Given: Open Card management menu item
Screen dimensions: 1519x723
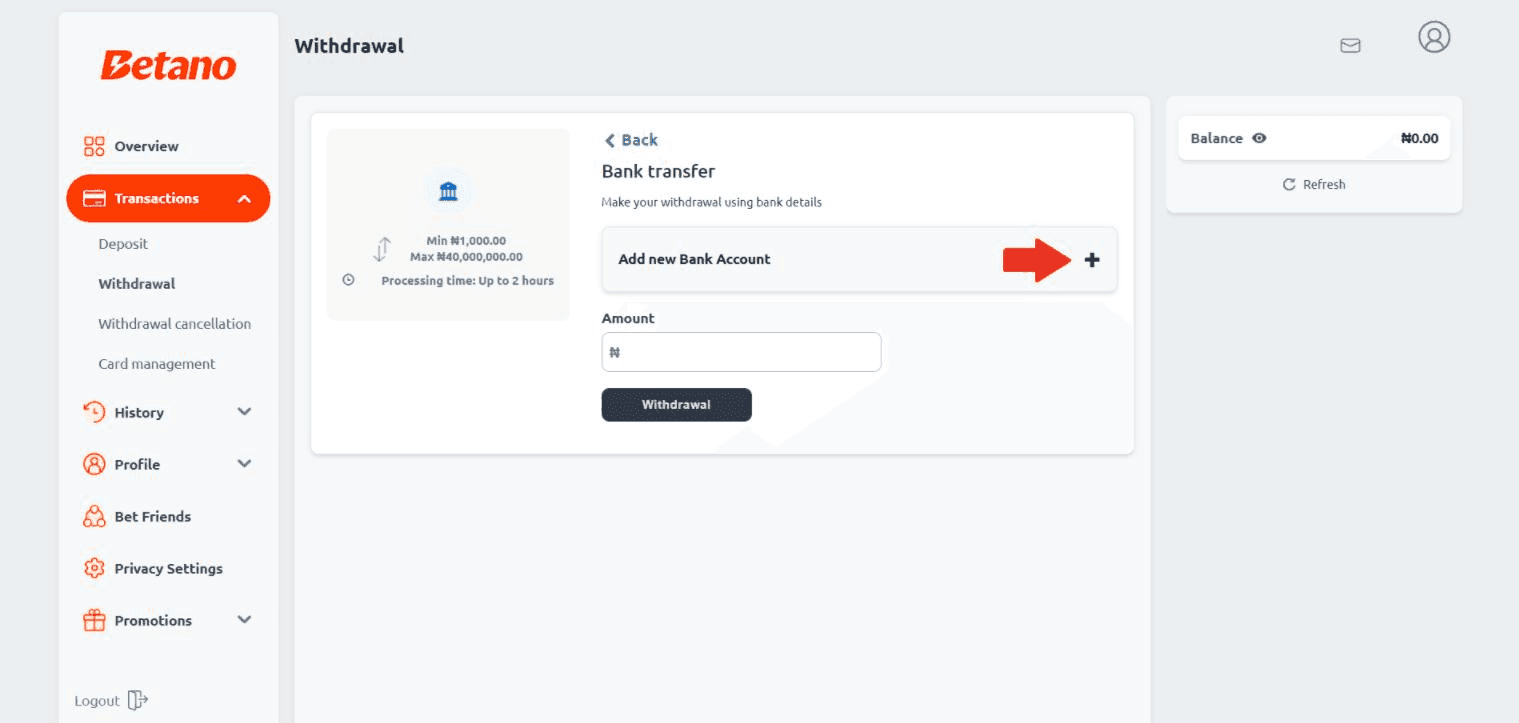Looking at the screenshot, I should coord(156,364).
